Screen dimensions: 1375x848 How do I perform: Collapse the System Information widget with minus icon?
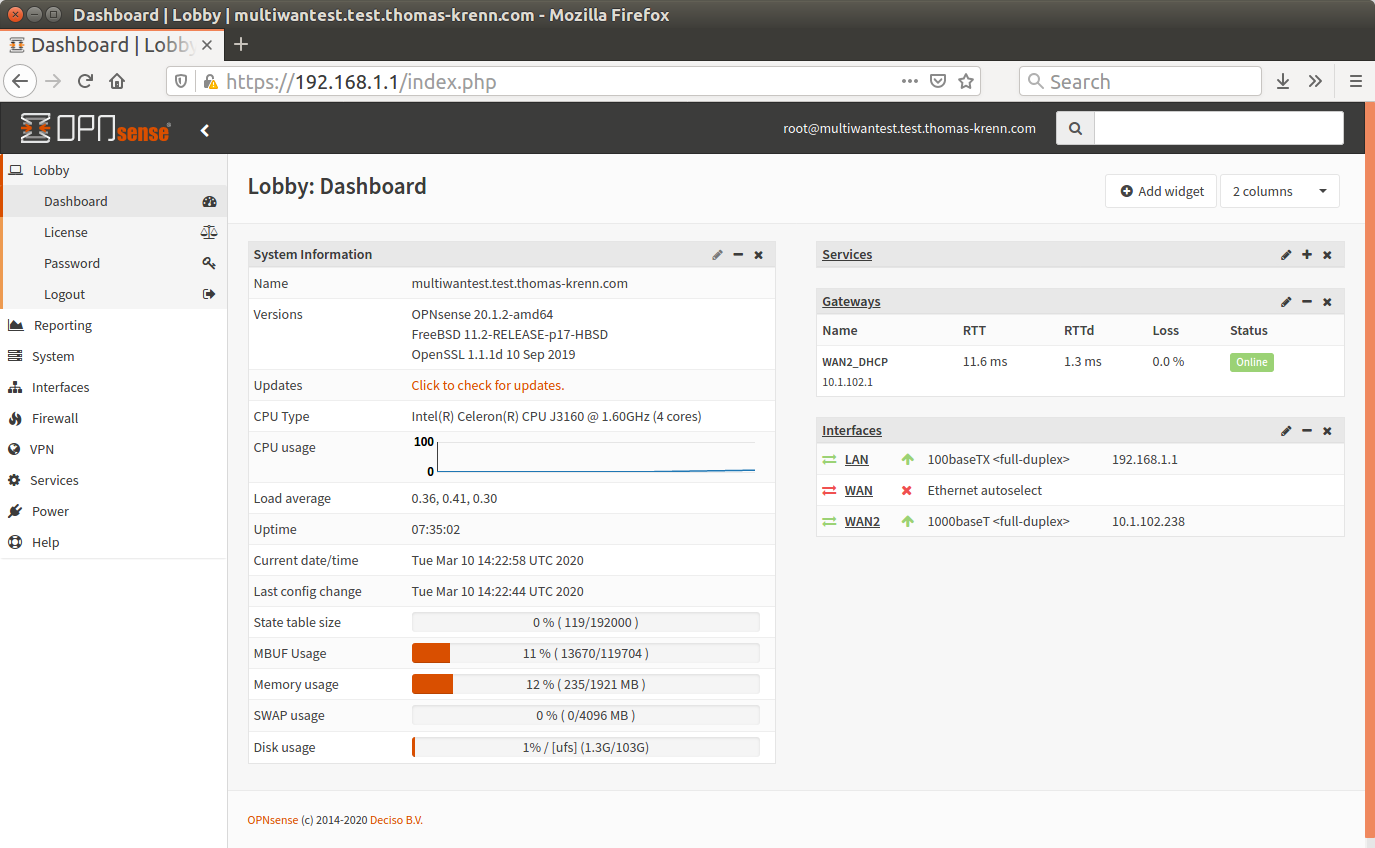pos(738,255)
